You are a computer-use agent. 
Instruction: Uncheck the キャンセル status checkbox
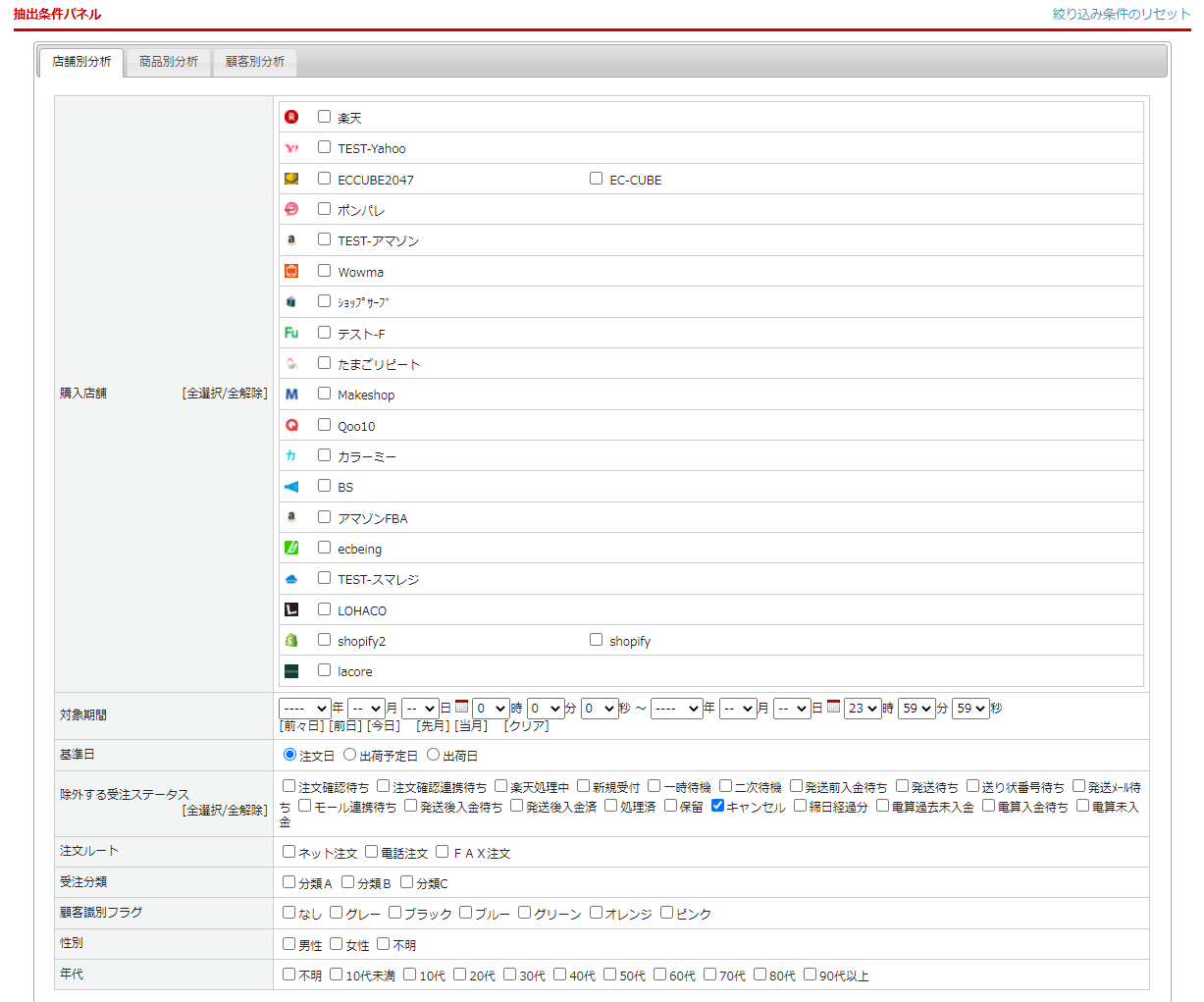pos(717,806)
